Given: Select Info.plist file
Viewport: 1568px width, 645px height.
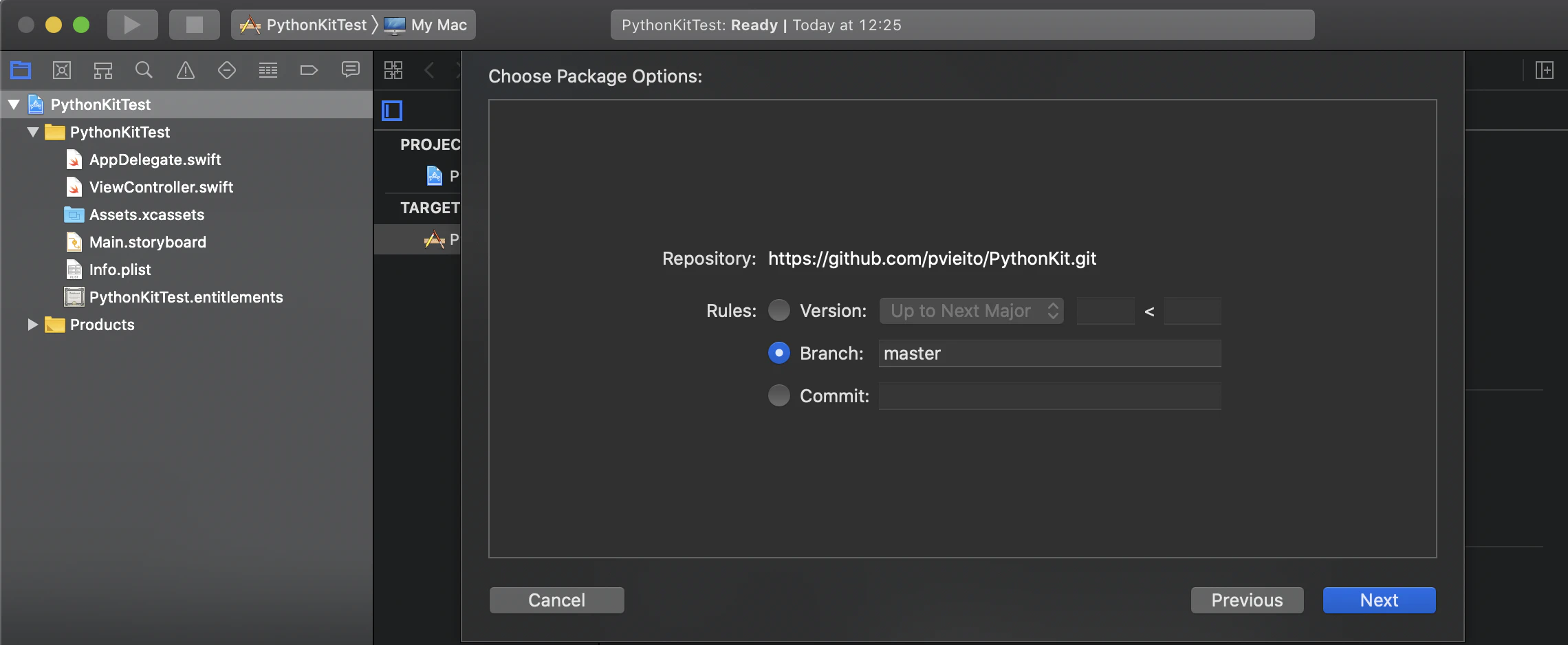Looking at the screenshot, I should [120, 270].
